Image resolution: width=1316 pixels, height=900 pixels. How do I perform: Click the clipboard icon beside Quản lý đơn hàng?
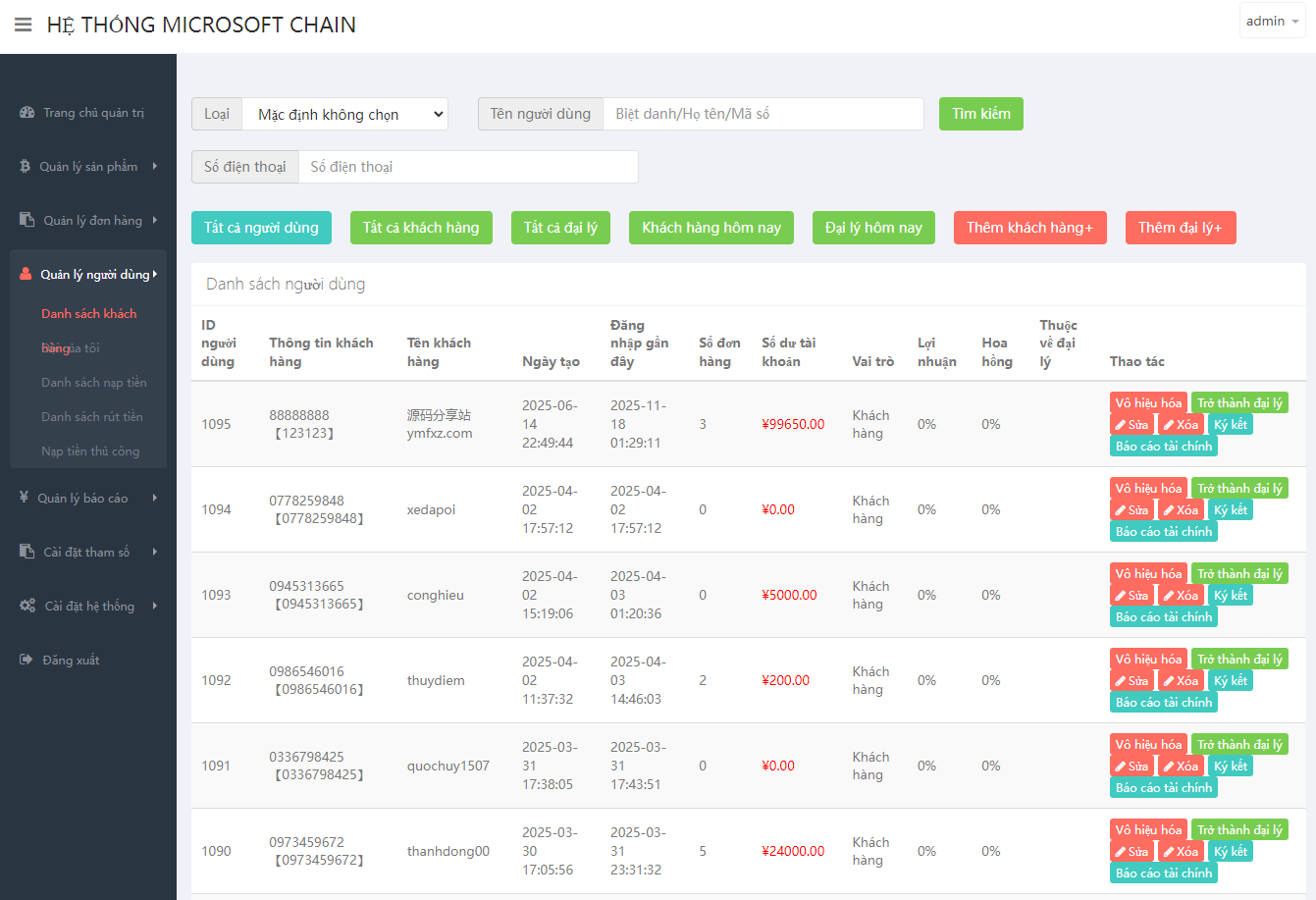pyautogui.click(x=27, y=220)
